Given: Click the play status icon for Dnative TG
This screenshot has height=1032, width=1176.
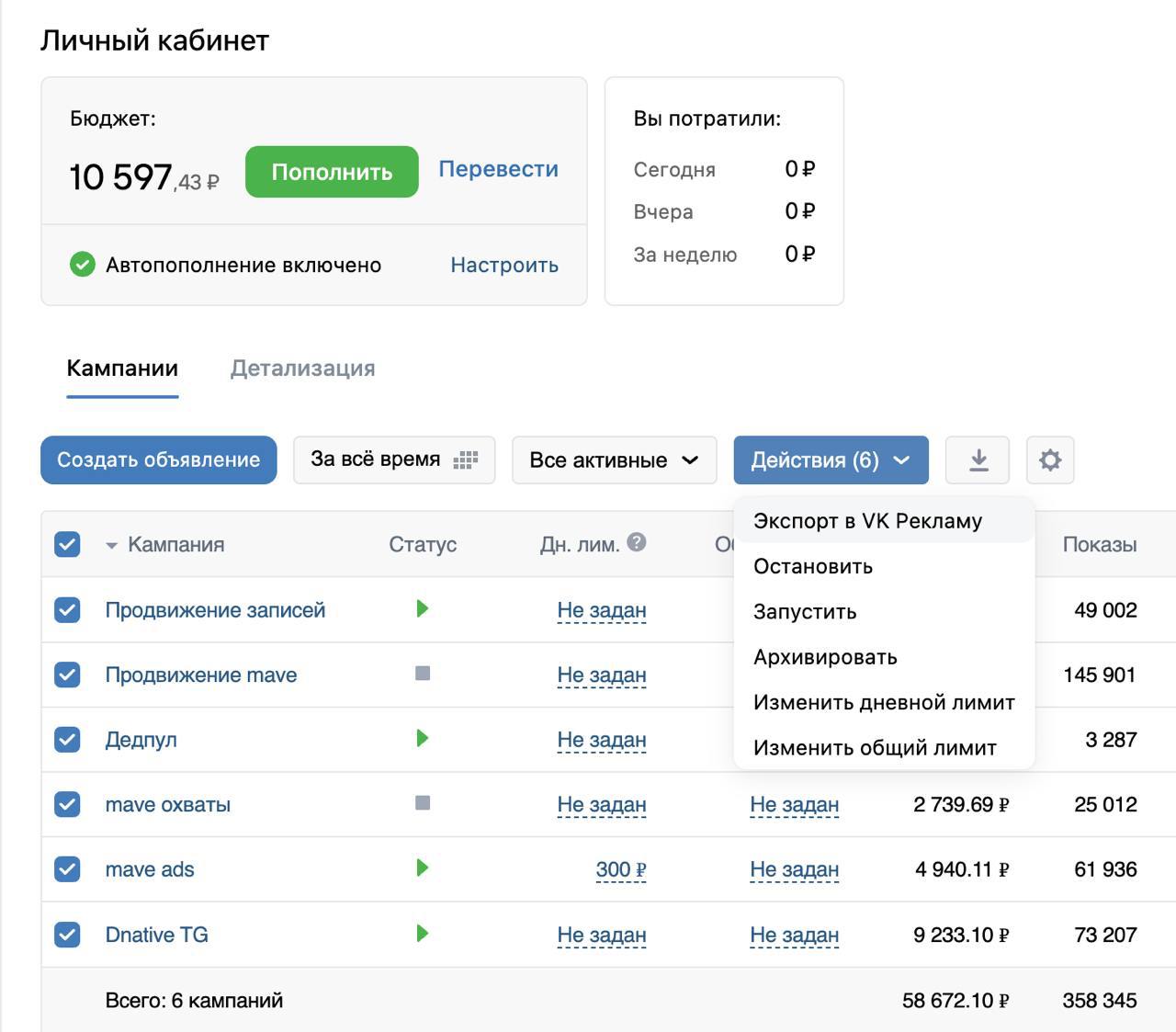Looking at the screenshot, I should pyautogui.click(x=422, y=934).
